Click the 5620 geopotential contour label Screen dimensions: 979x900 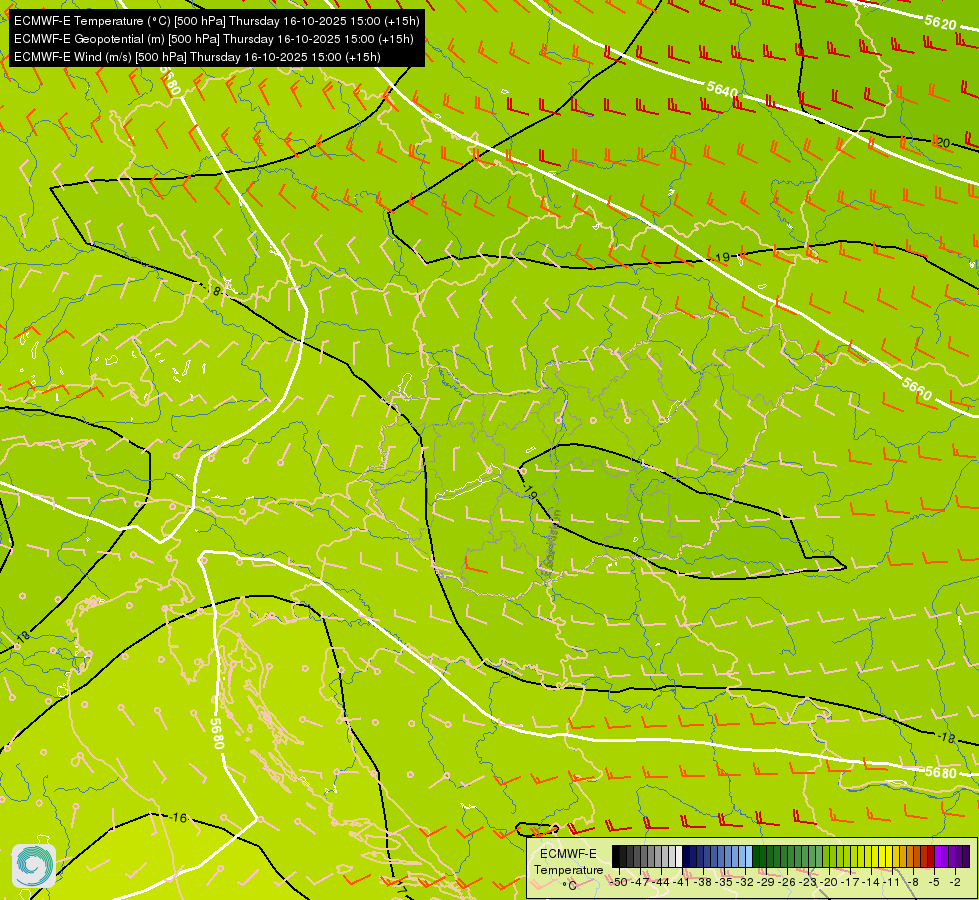click(940, 23)
